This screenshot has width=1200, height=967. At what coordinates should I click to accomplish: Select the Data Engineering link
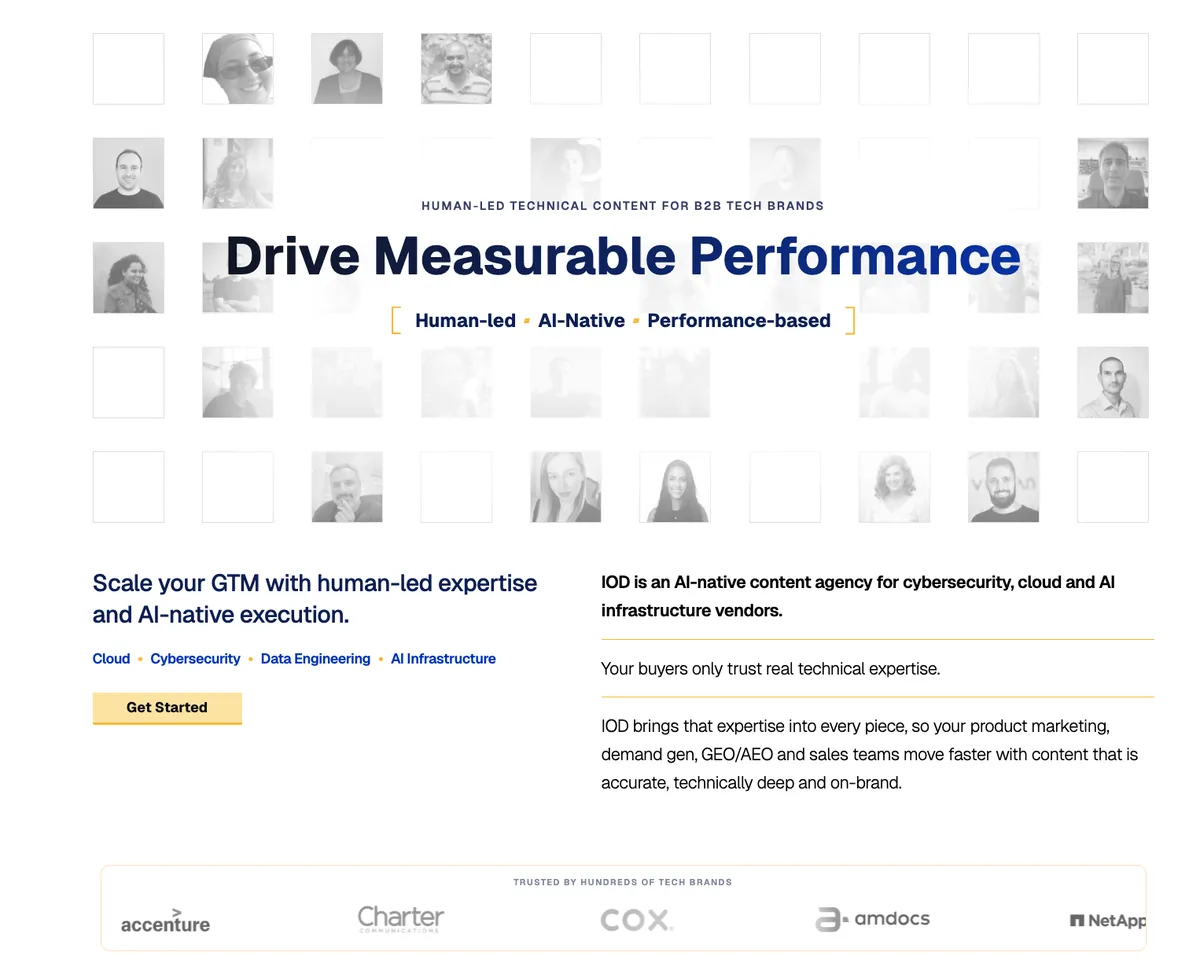click(315, 659)
